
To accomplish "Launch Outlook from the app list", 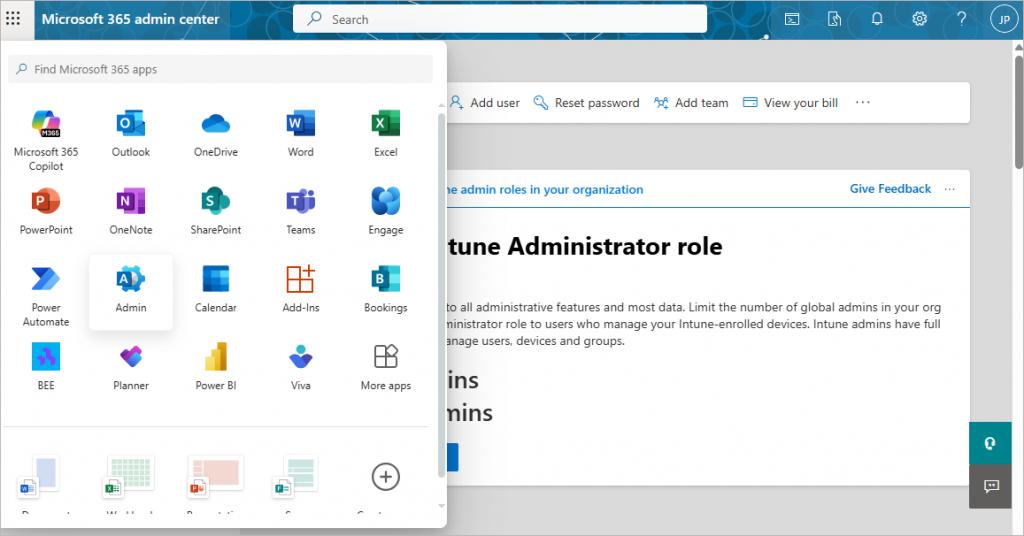I will (x=131, y=134).
